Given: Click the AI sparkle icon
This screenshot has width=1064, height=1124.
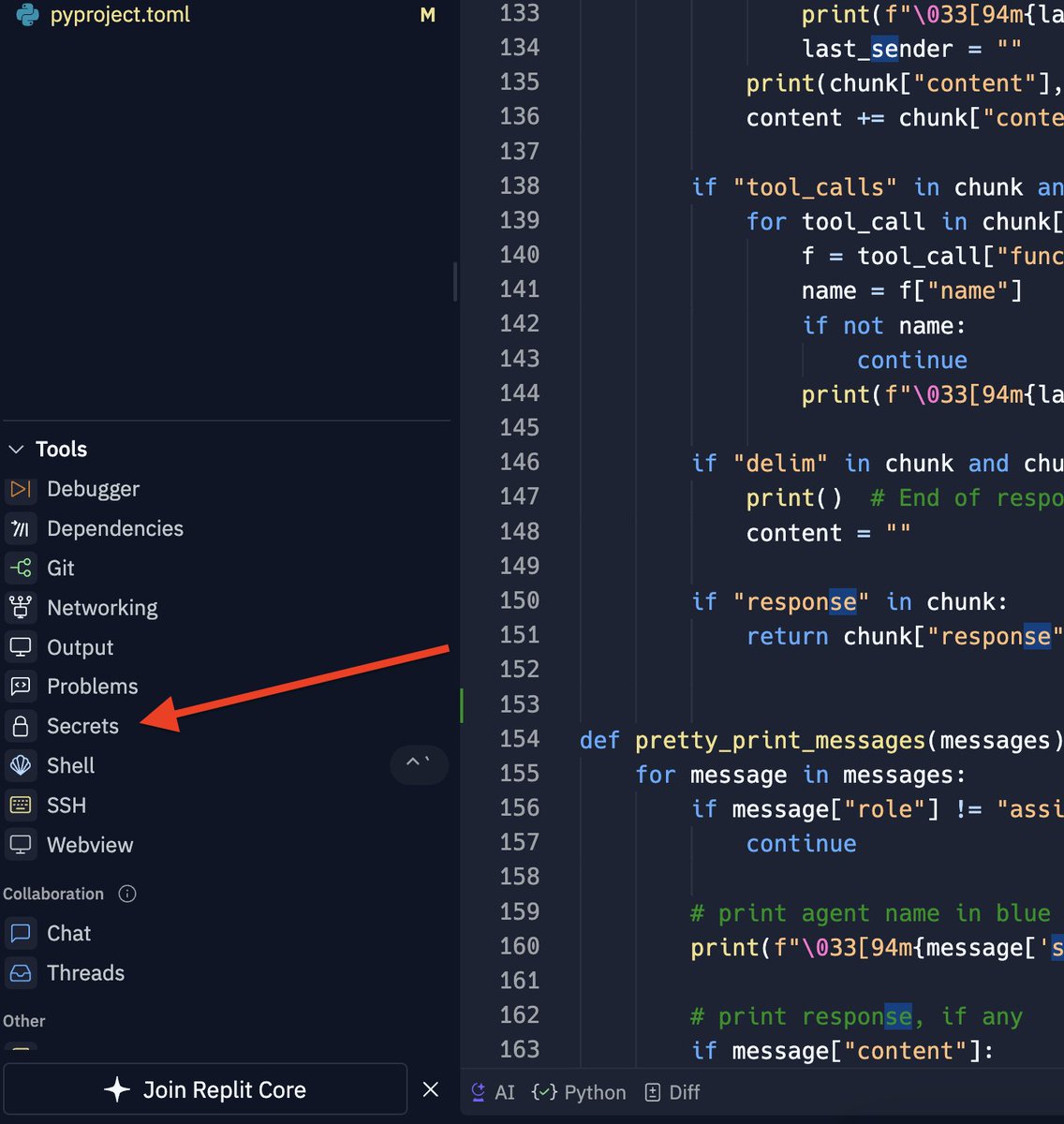Looking at the screenshot, I should pyautogui.click(x=479, y=1092).
